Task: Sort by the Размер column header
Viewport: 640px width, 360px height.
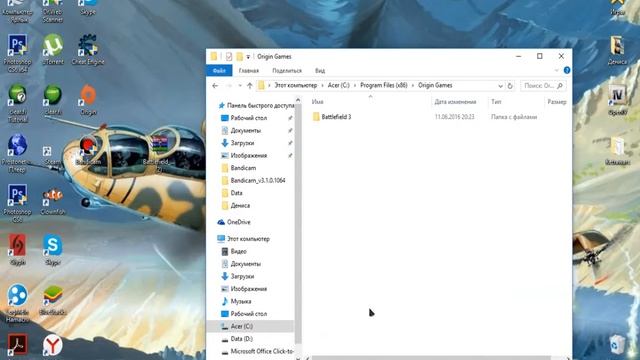Action: [x=557, y=102]
